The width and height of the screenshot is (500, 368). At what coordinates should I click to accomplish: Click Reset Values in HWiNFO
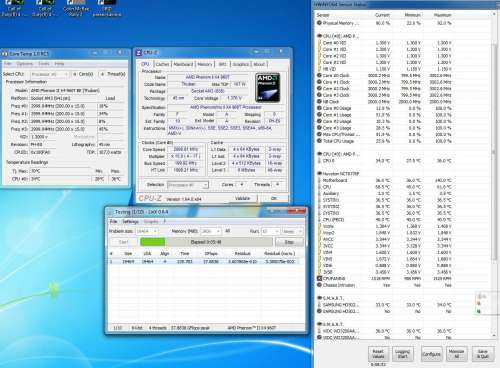(378, 354)
